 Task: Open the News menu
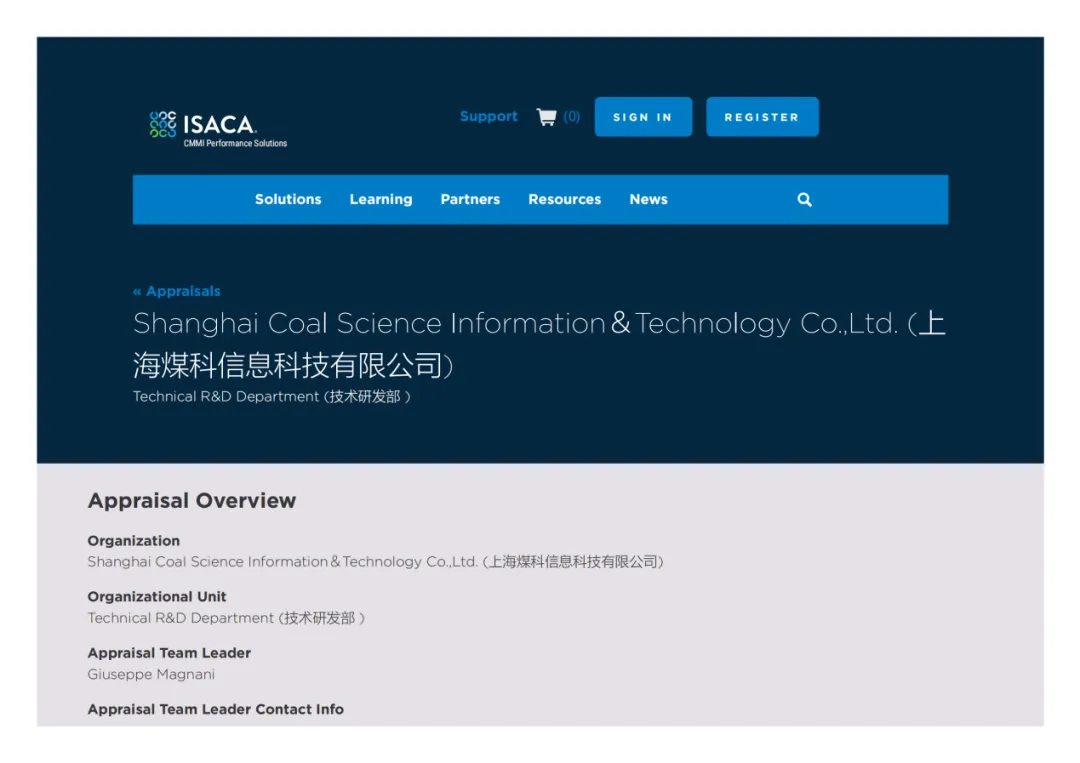coord(648,200)
